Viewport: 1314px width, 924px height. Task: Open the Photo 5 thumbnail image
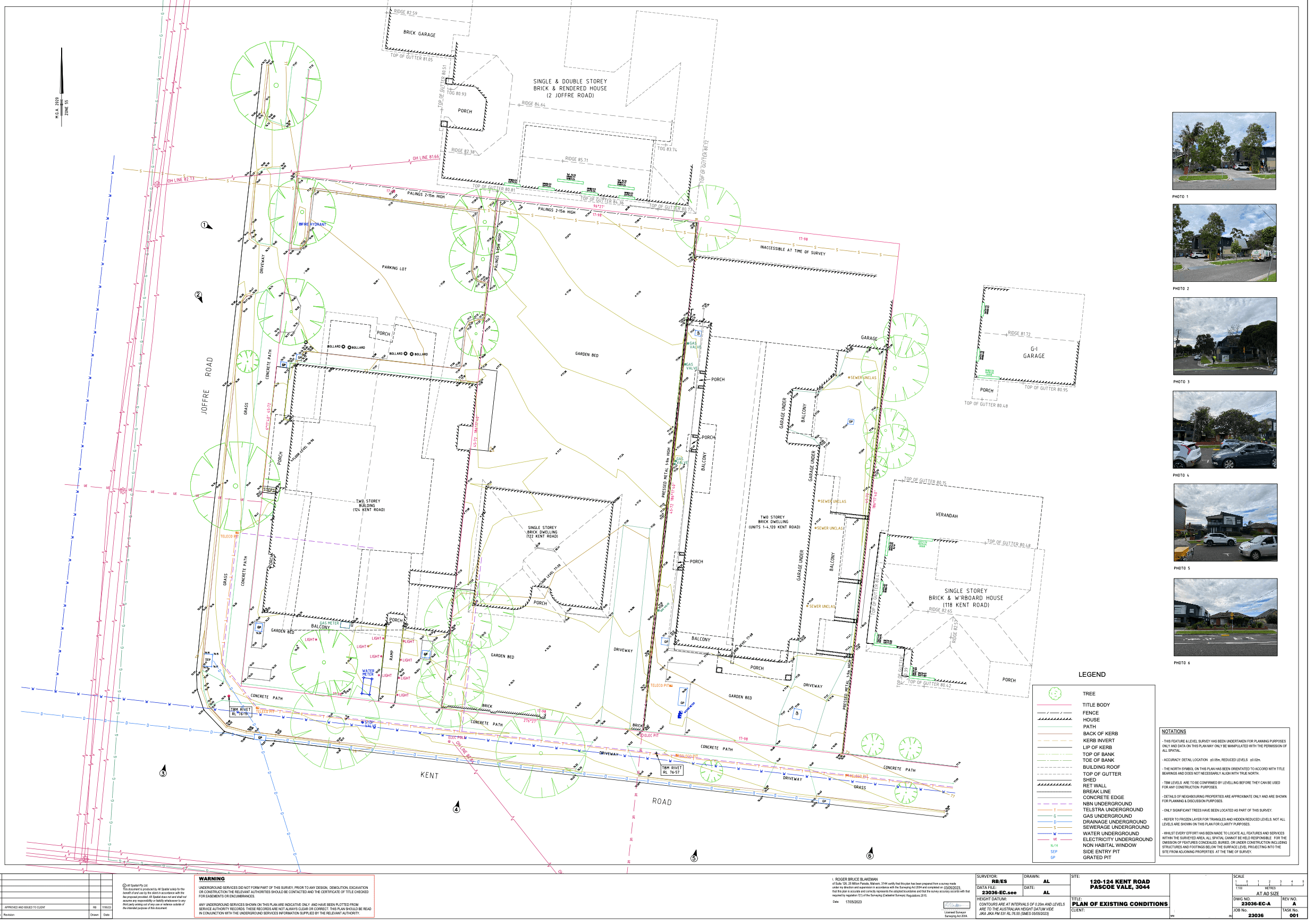point(1225,523)
